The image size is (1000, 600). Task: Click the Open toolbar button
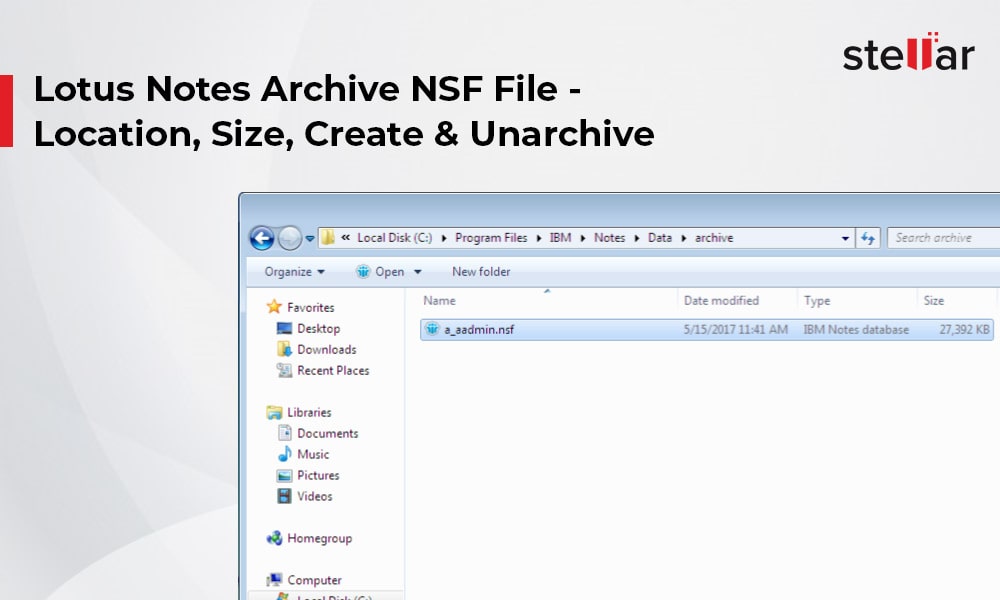pyautogui.click(x=389, y=271)
